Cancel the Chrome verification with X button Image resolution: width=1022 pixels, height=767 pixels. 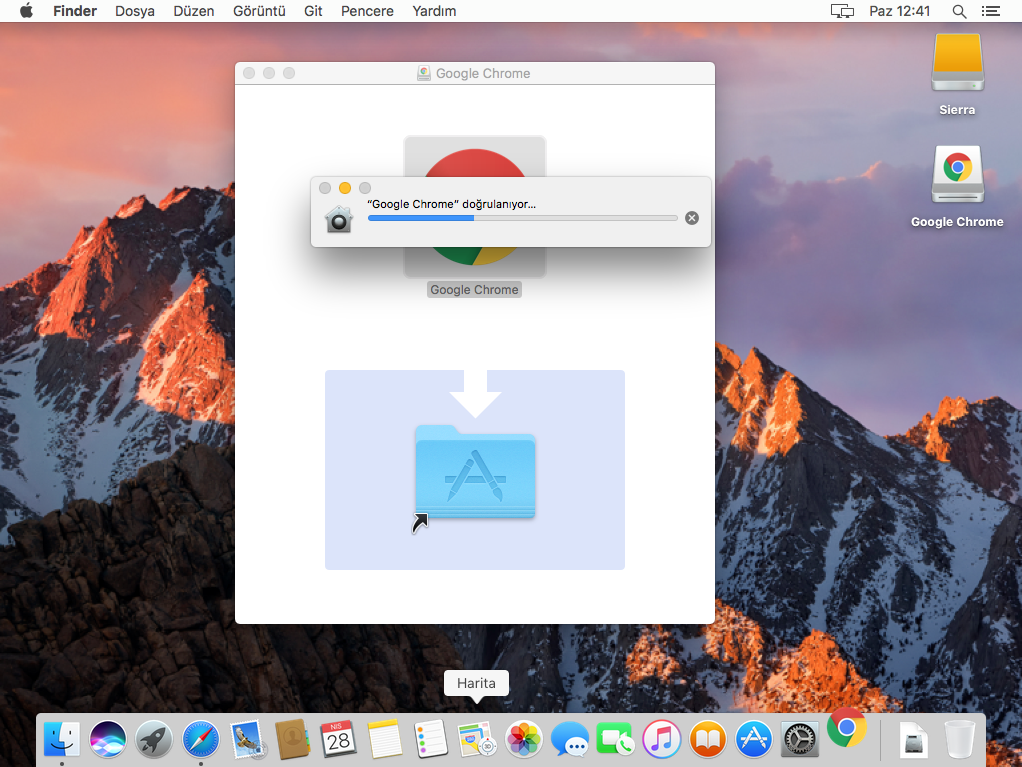pos(692,218)
